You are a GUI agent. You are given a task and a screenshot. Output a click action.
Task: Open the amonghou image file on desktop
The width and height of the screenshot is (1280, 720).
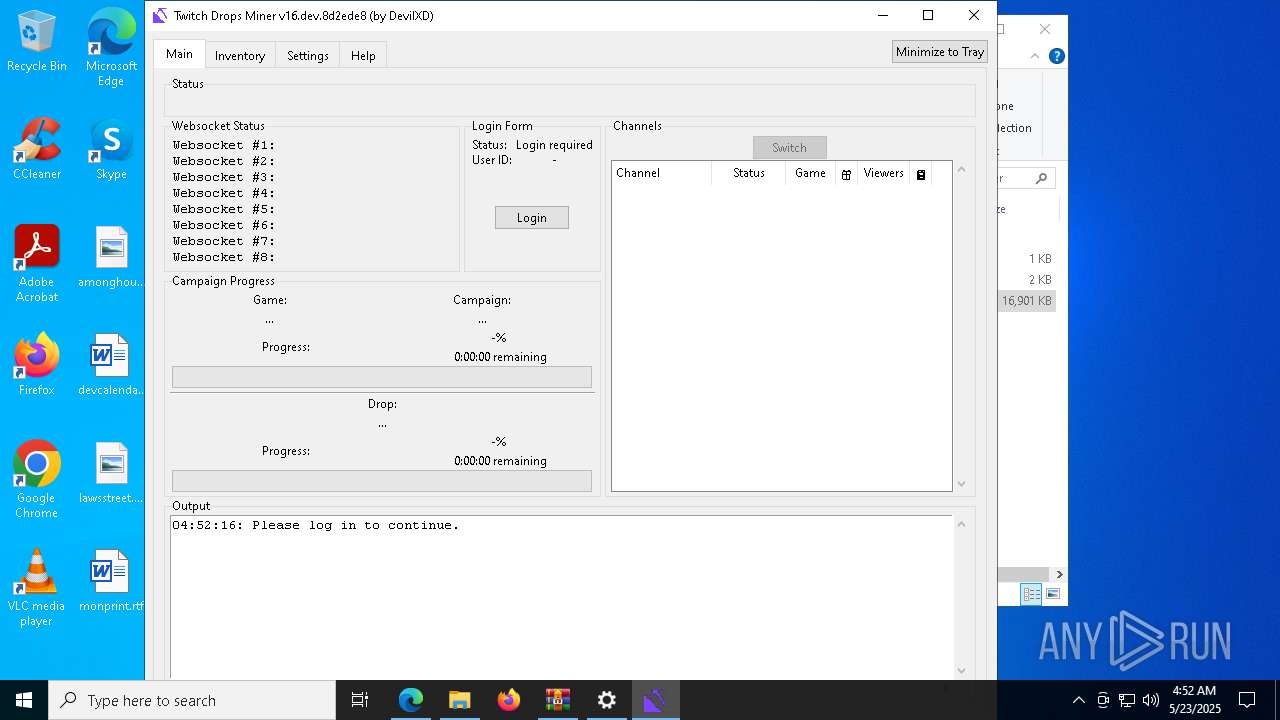point(111,257)
